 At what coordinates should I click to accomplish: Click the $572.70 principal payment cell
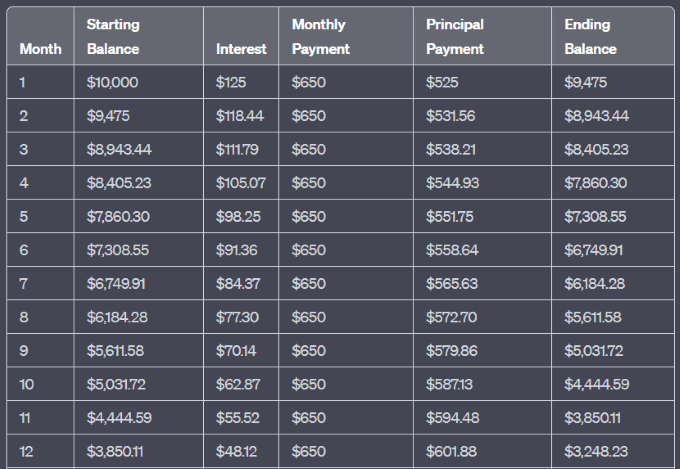coord(482,317)
